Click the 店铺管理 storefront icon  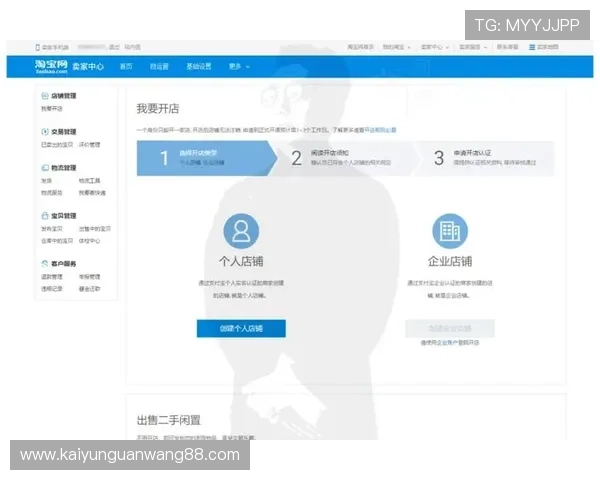tap(45, 96)
